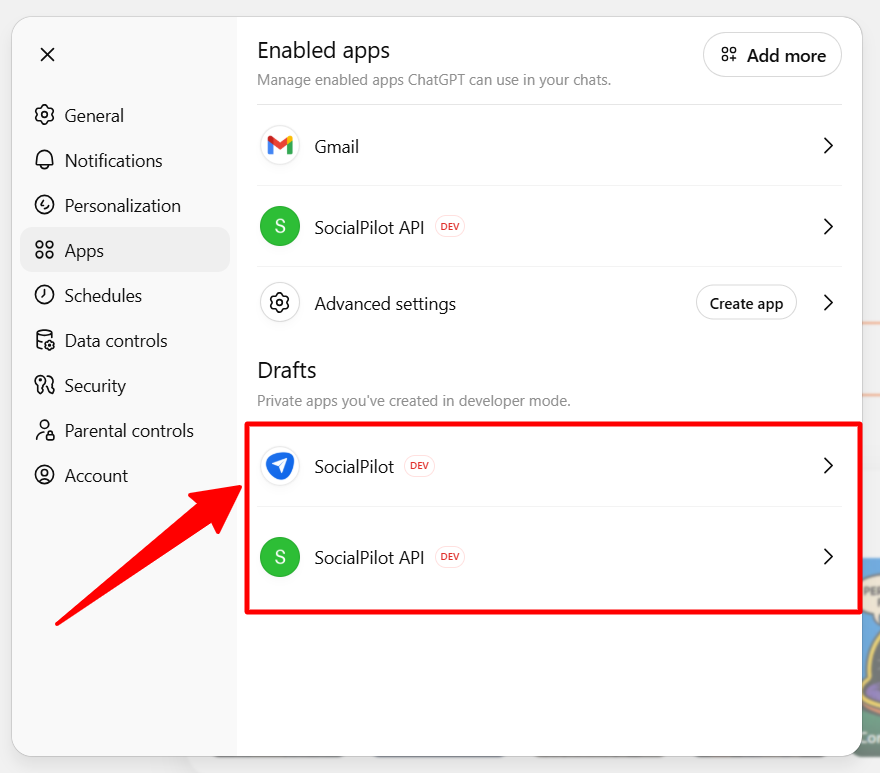Expand enabled SocialPilot API chevron
The height and width of the screenshot is (773, 880).
click(x=828, y=227)
